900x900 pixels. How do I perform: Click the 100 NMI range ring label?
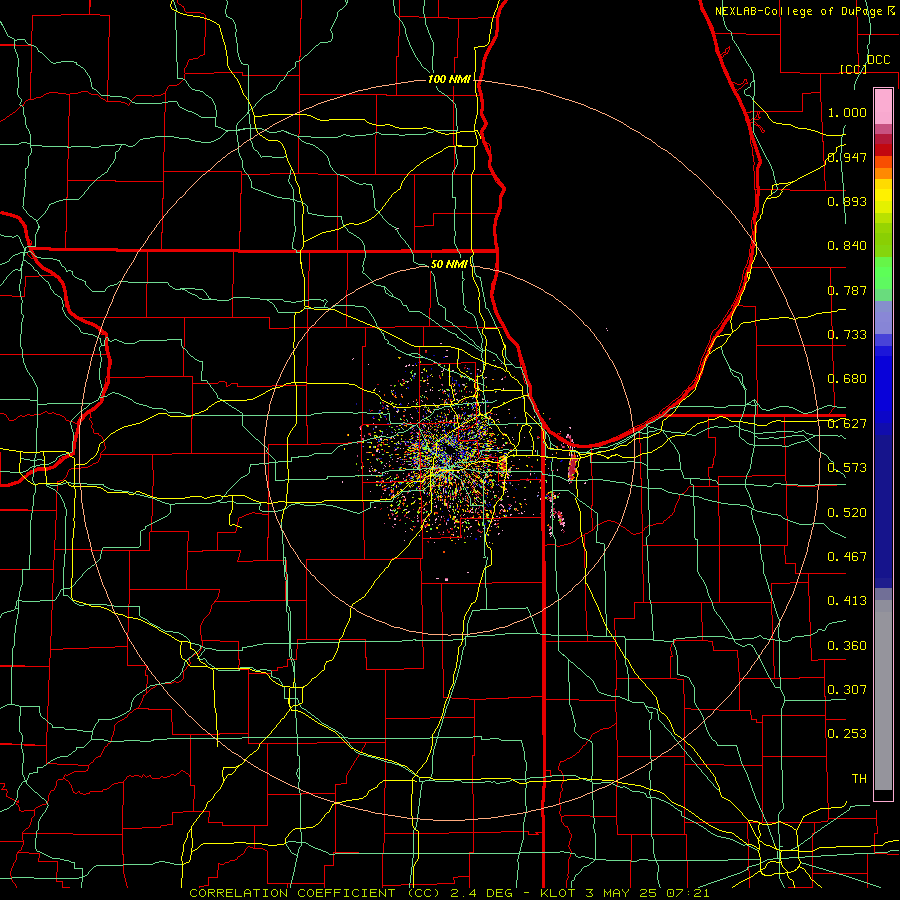click(x=449, y=79)
